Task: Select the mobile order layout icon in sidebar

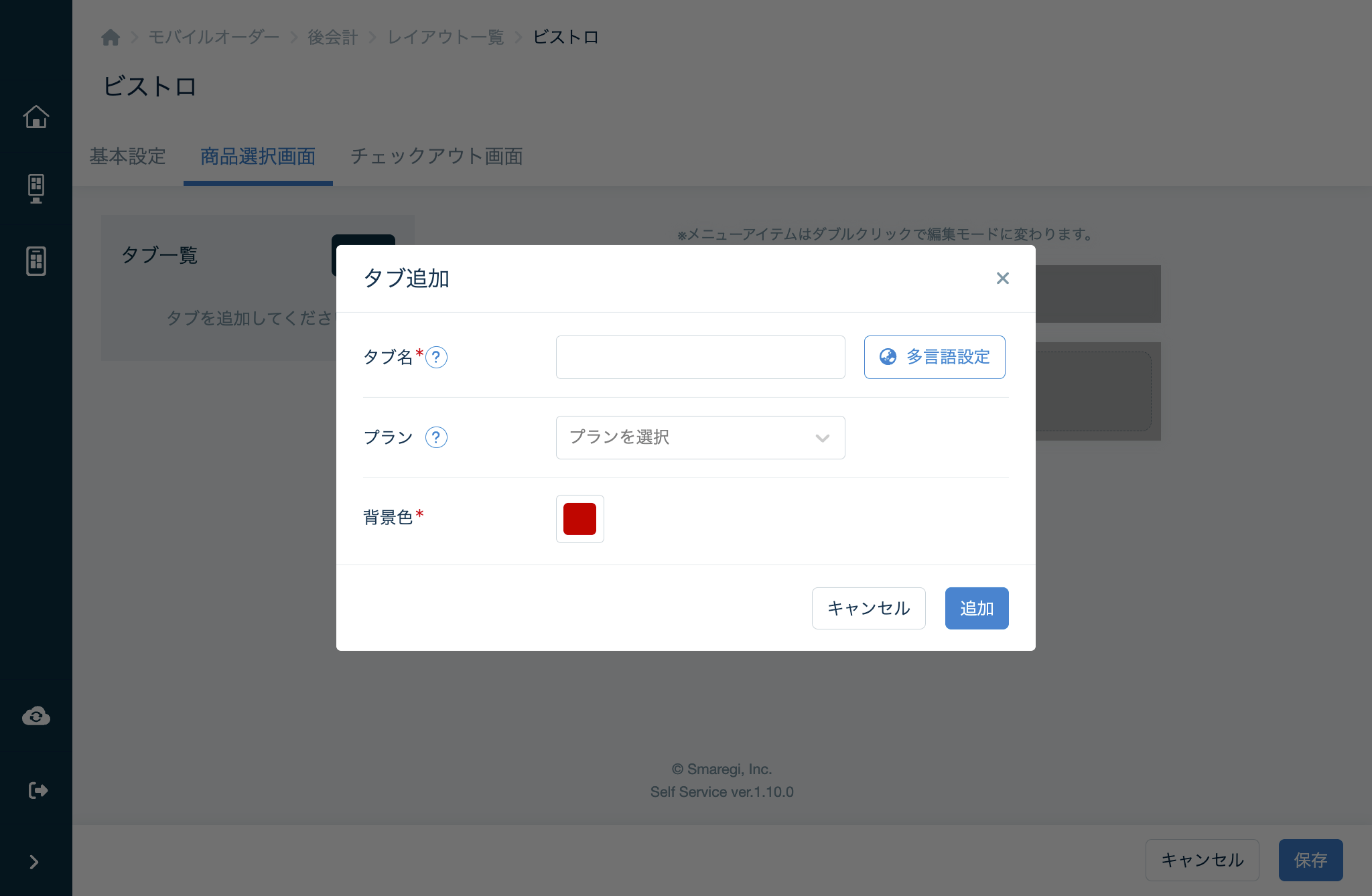Action: point(36,261)
